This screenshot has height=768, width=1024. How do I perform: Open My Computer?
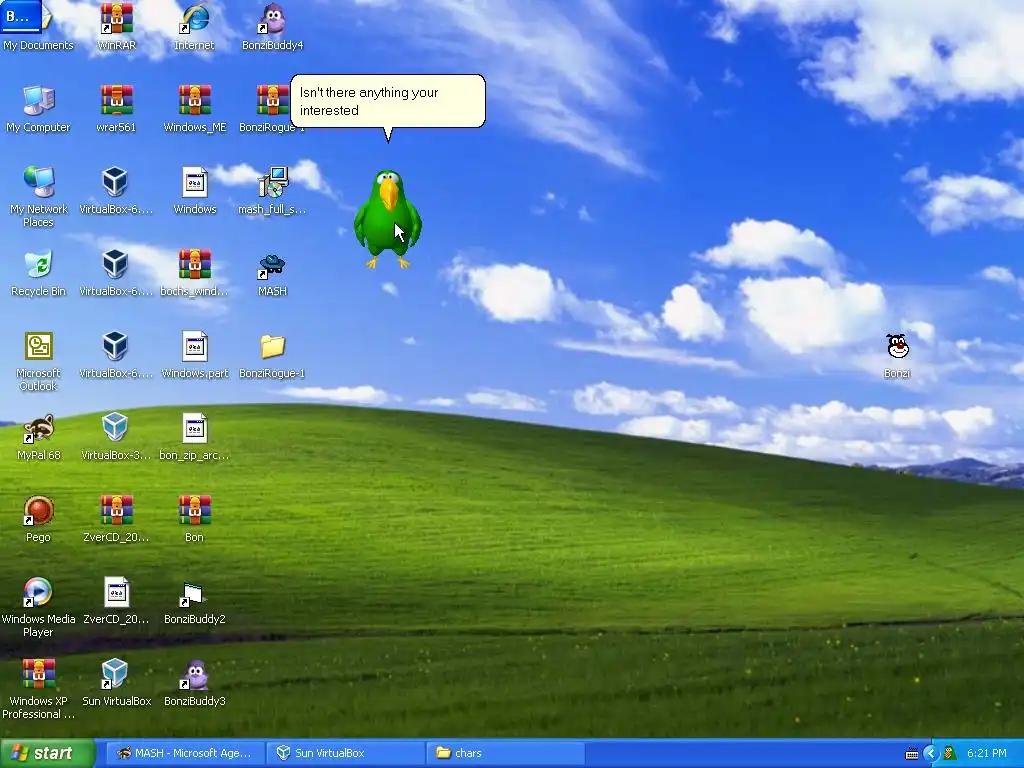pyautogui.click(x=39, y=101)
